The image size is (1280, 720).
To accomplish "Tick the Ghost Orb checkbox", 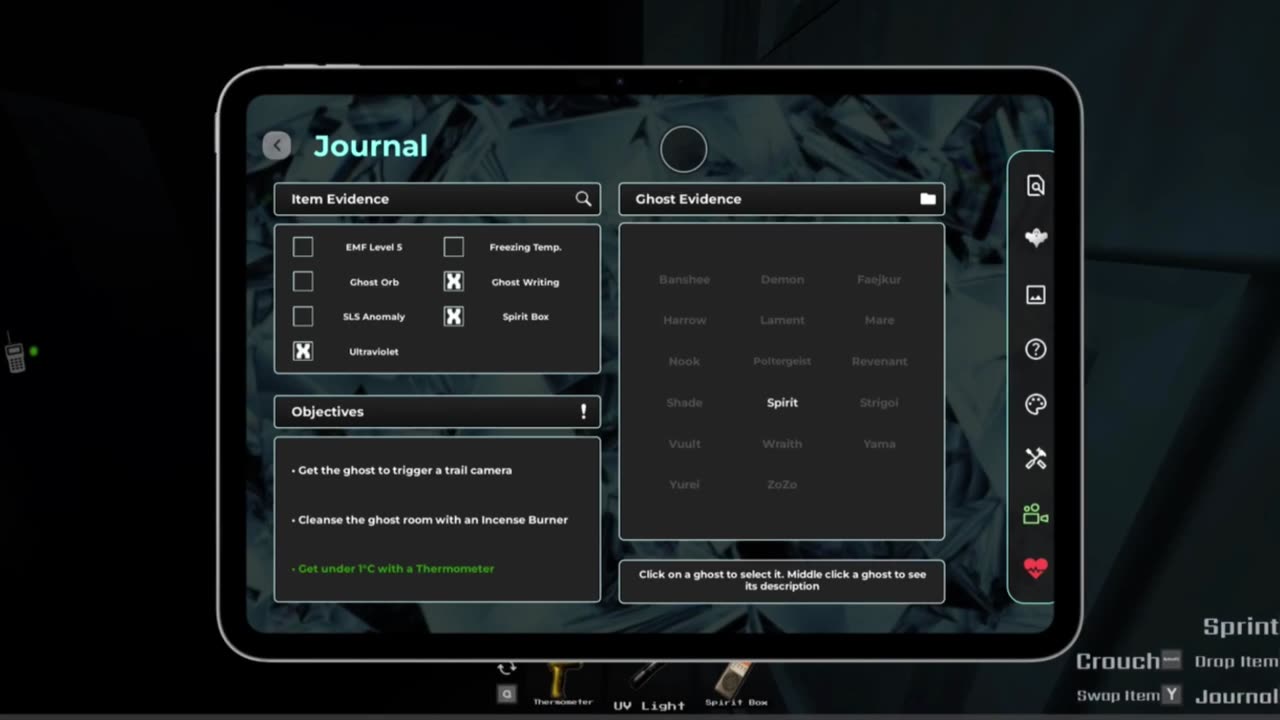I will (x=303, y=282).
